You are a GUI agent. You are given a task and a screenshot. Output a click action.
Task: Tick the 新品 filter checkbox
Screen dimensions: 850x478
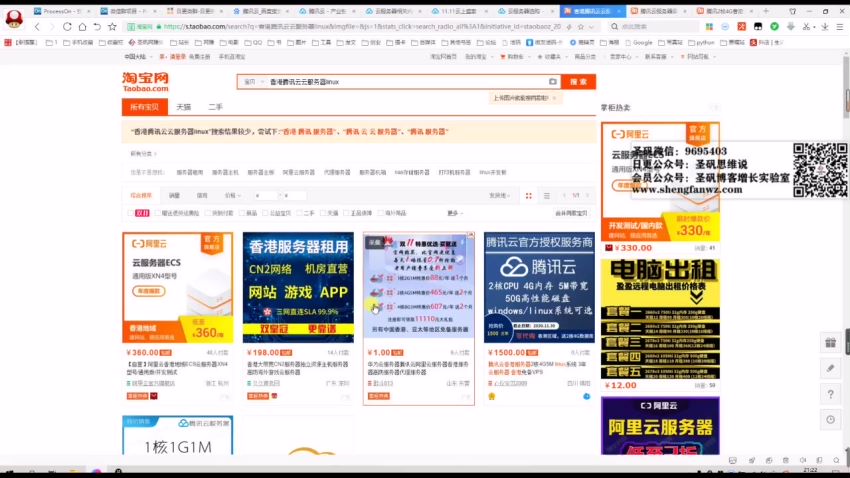[242, 214]
